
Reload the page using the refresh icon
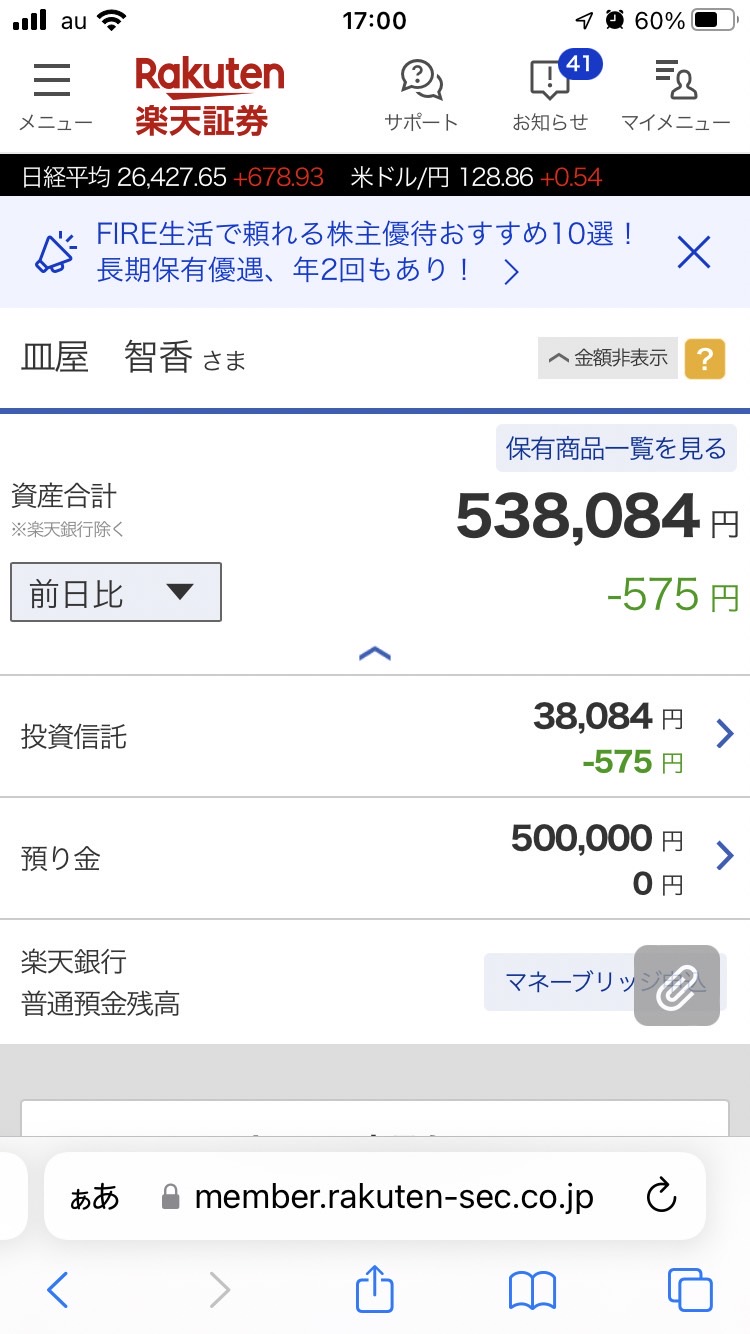(x=662, y=1196)
